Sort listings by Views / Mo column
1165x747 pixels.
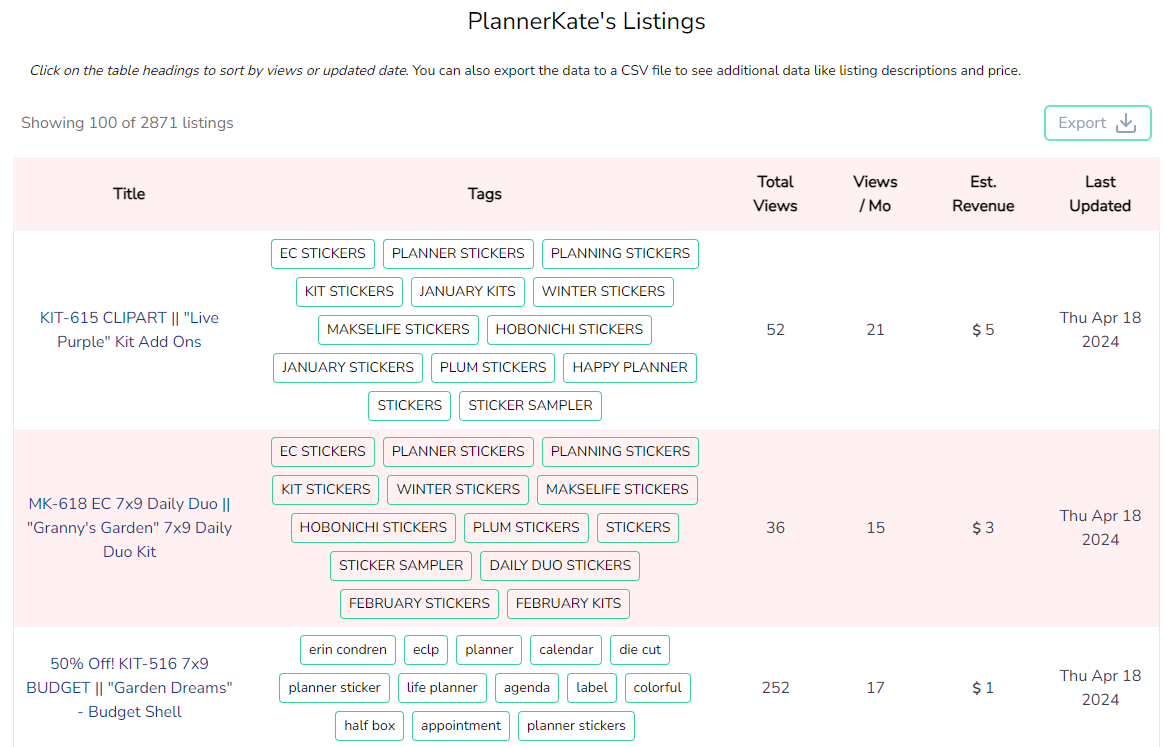click(875, 194)
